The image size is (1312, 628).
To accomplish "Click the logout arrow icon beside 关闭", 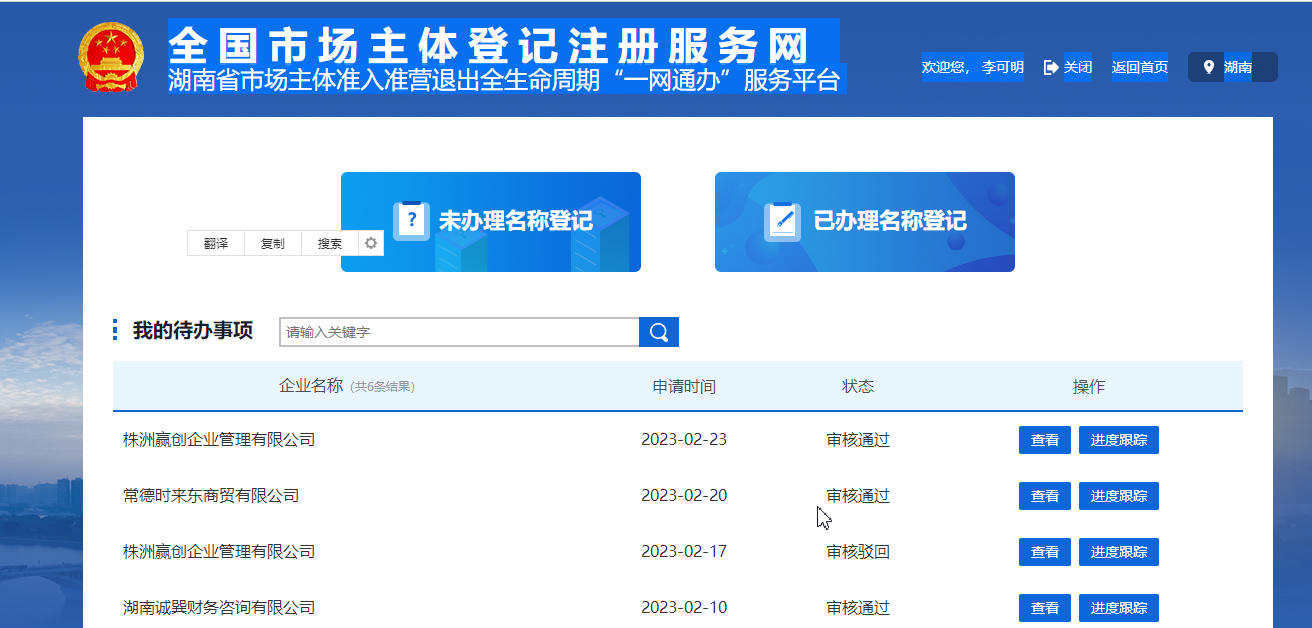I will click(1049, 66).
